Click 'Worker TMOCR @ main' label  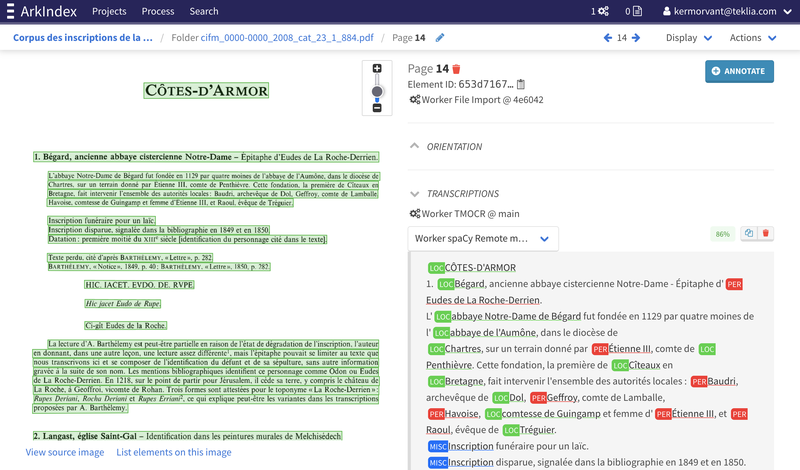coord(470,214)
